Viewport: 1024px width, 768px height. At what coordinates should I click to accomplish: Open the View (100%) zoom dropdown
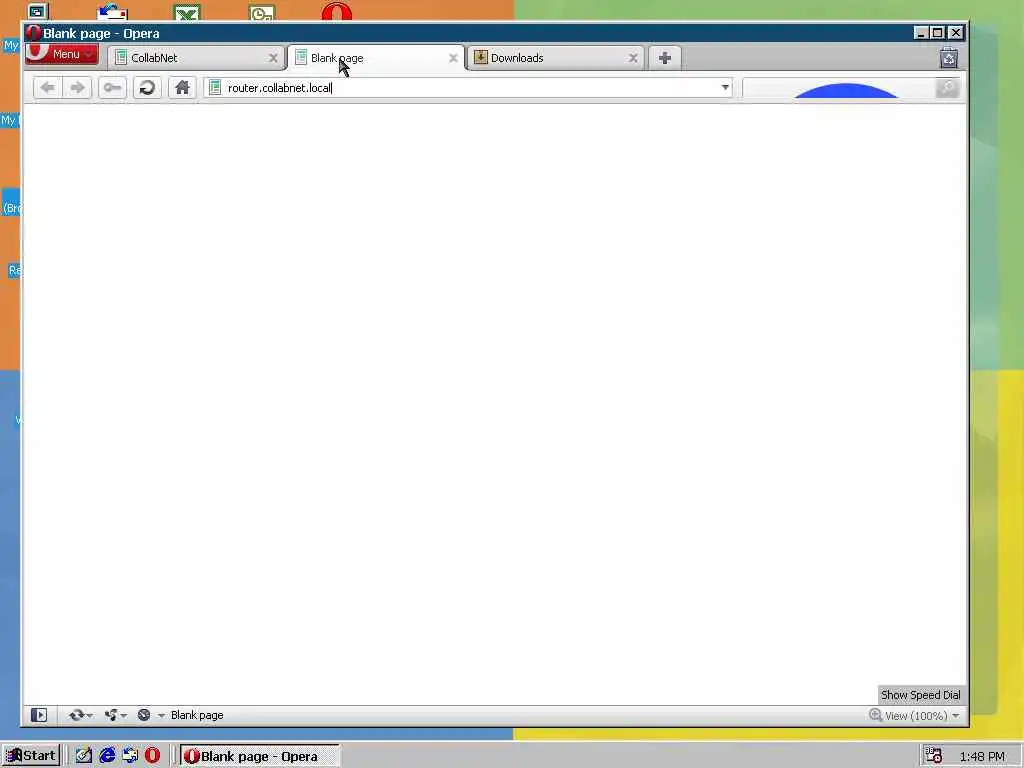[923, 716]
